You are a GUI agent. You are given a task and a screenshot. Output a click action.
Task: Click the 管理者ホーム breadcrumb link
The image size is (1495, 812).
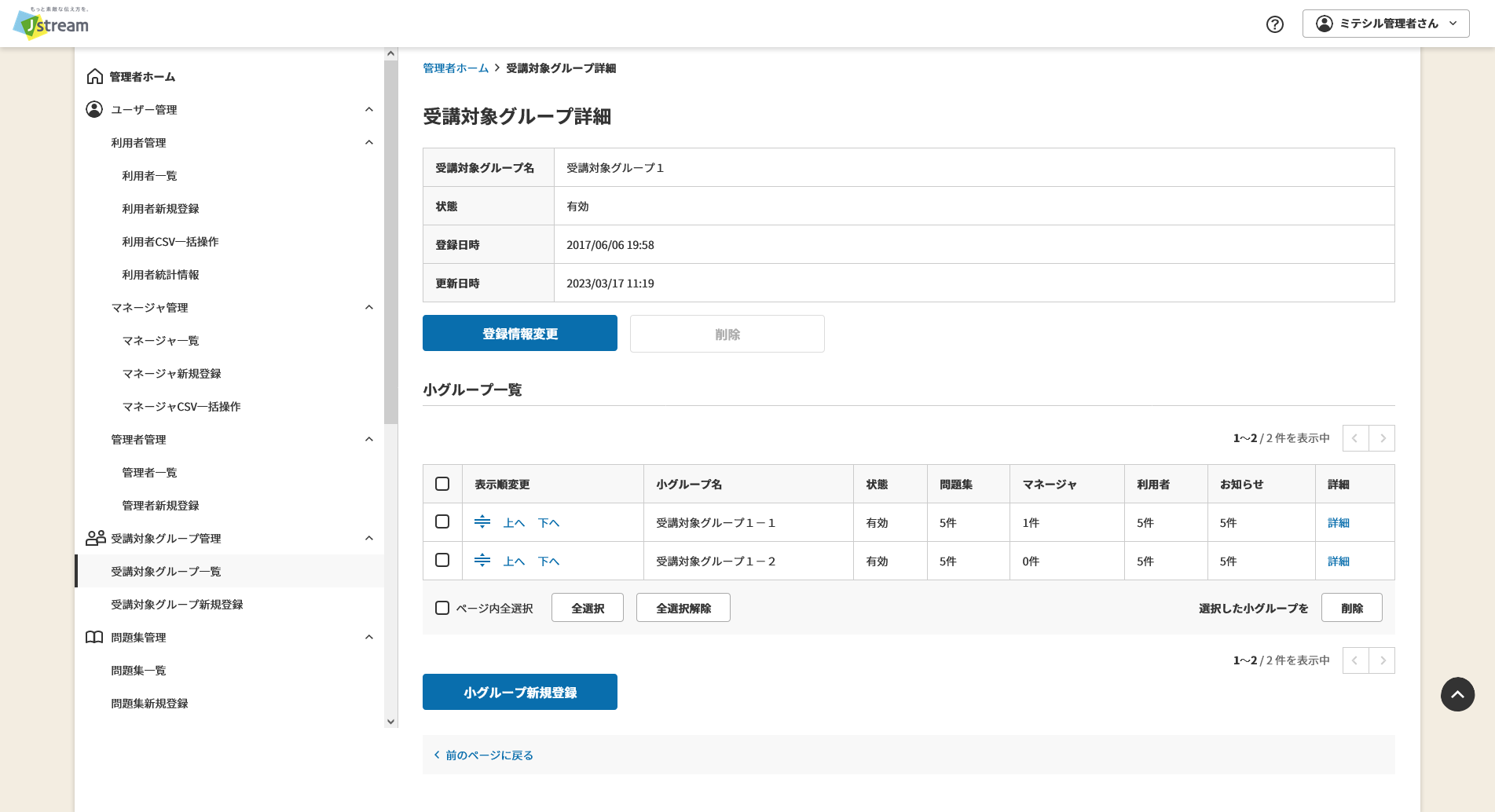(x=456, y=68)
